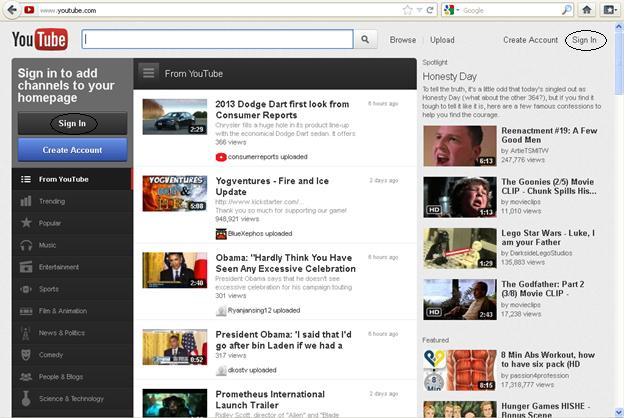Open President Obama 'I said that I'd' title
This screenshot has width=626, height=418.
click(x=283, y=340)
